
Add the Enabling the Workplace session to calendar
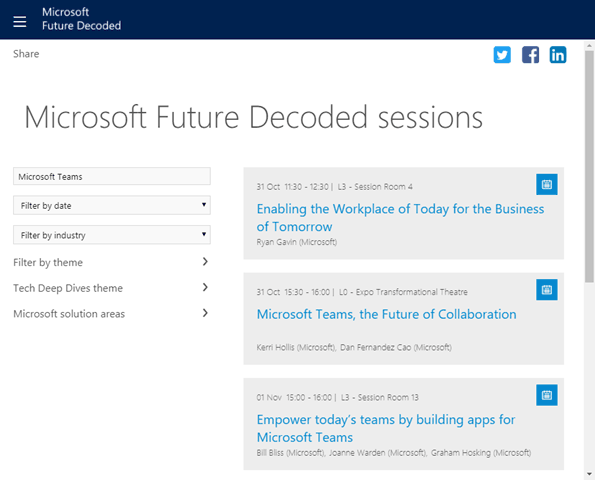click(x=547, y=184)
